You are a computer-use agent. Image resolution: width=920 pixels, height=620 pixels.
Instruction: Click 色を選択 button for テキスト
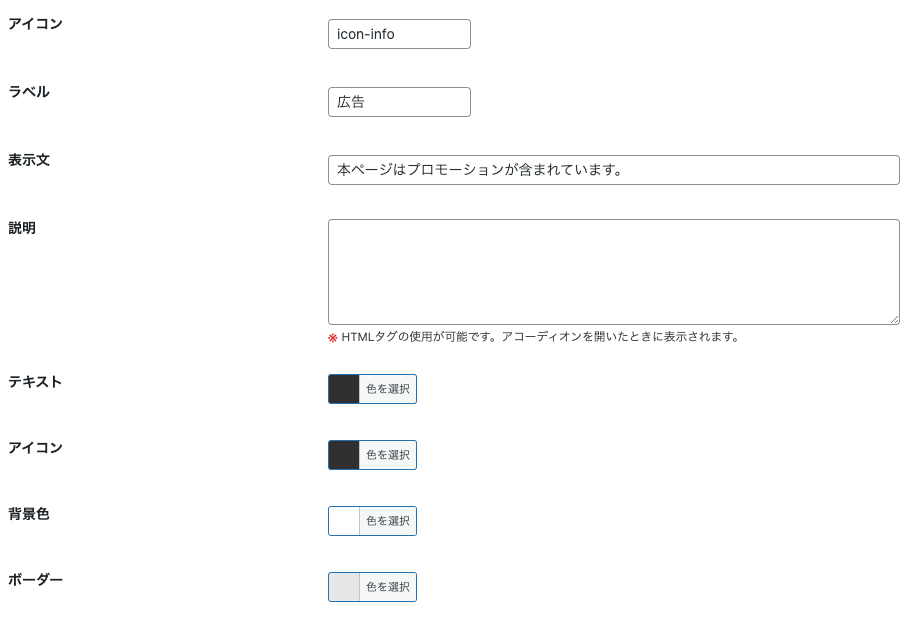coord(388,389)
